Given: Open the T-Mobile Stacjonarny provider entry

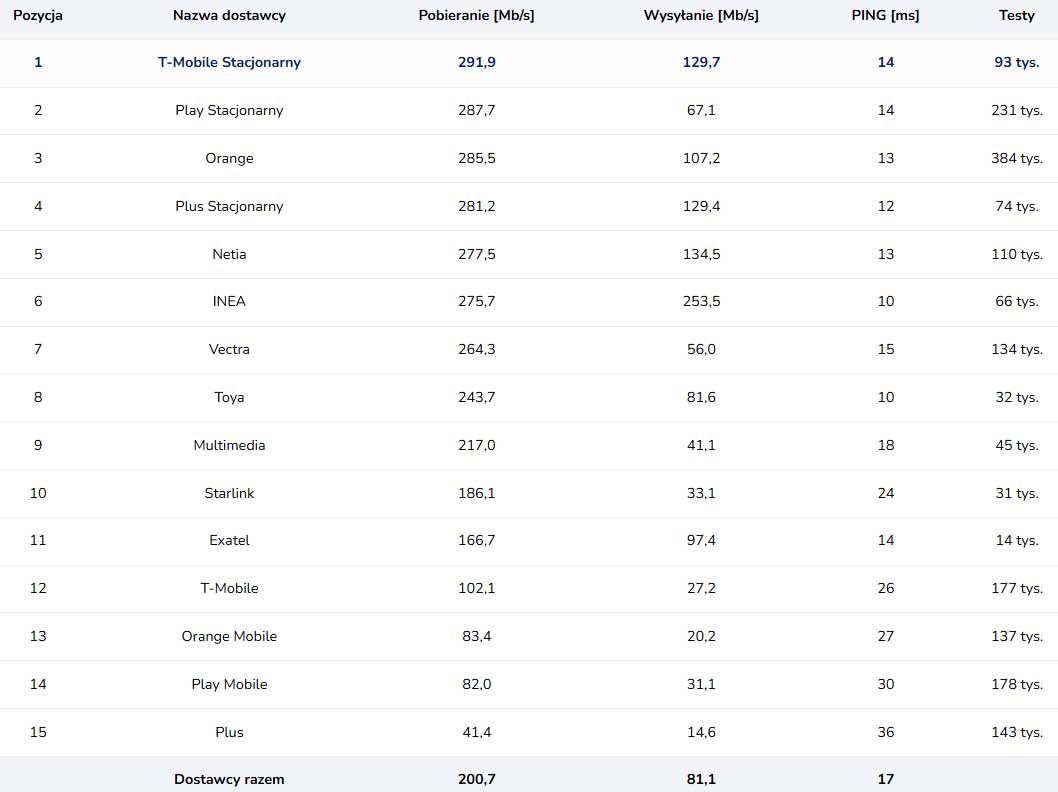Looking at the screenshot, I should [x=229, y=62].
